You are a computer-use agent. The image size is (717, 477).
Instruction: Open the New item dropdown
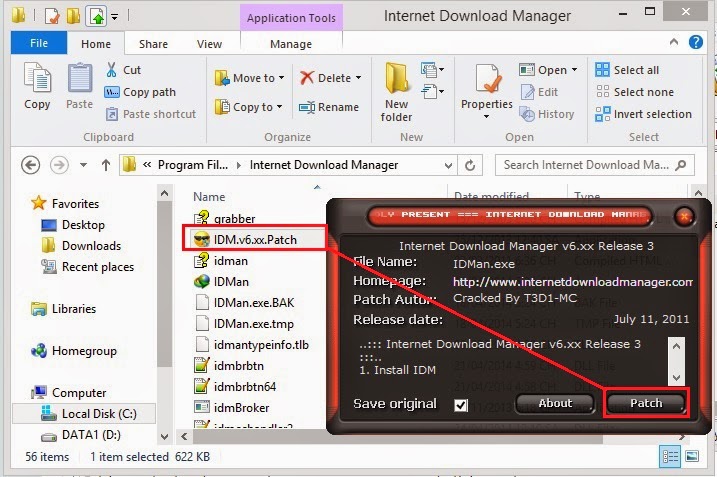[x=432, y=70]
